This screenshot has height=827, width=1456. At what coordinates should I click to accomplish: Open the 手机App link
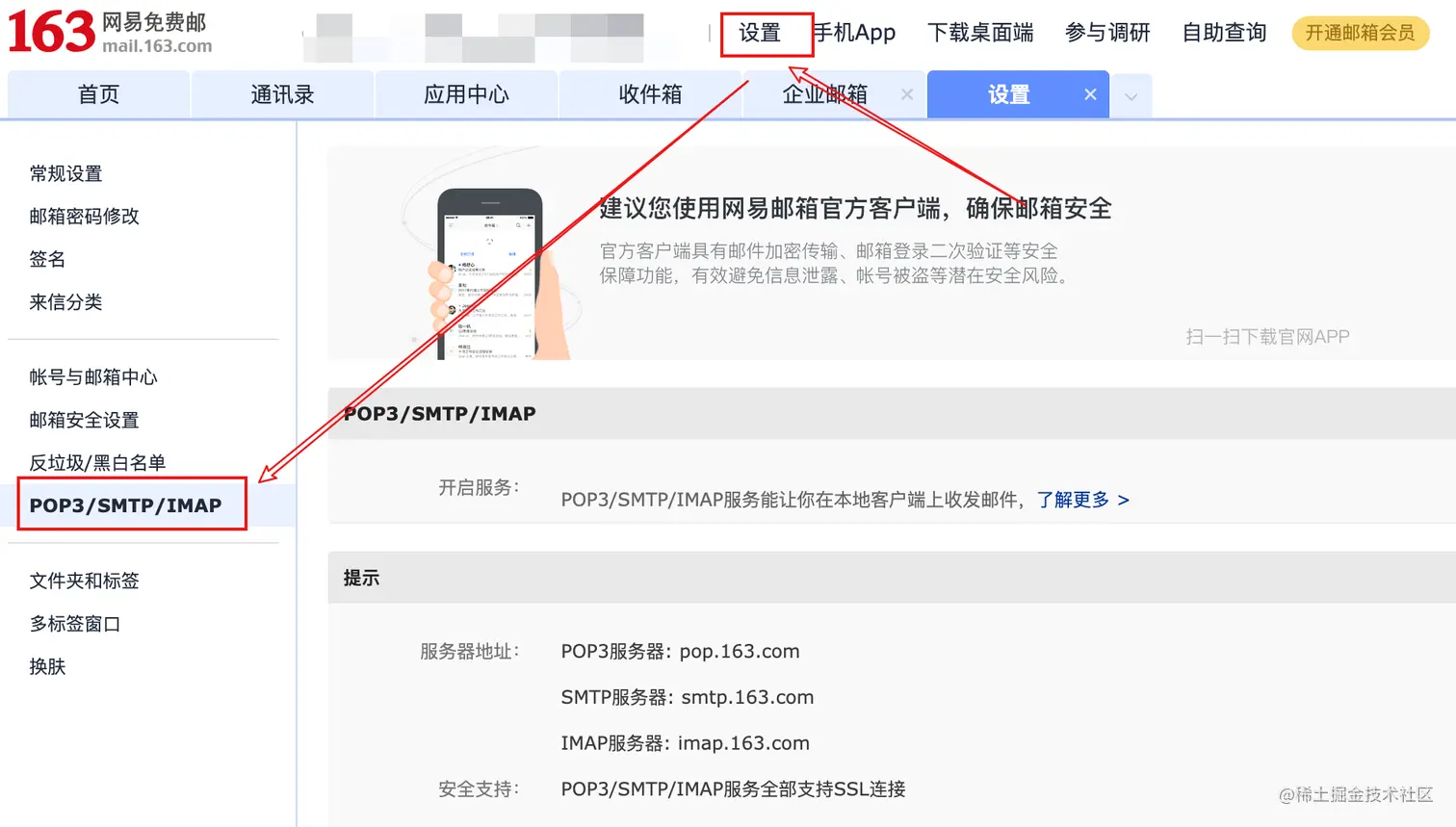coord(854,33)
